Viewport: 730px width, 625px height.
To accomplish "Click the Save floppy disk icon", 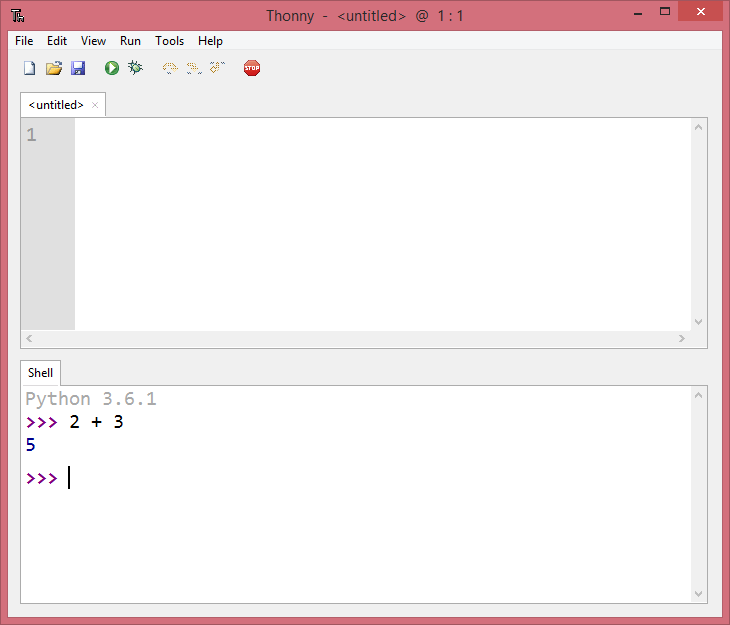I will 78,68.
